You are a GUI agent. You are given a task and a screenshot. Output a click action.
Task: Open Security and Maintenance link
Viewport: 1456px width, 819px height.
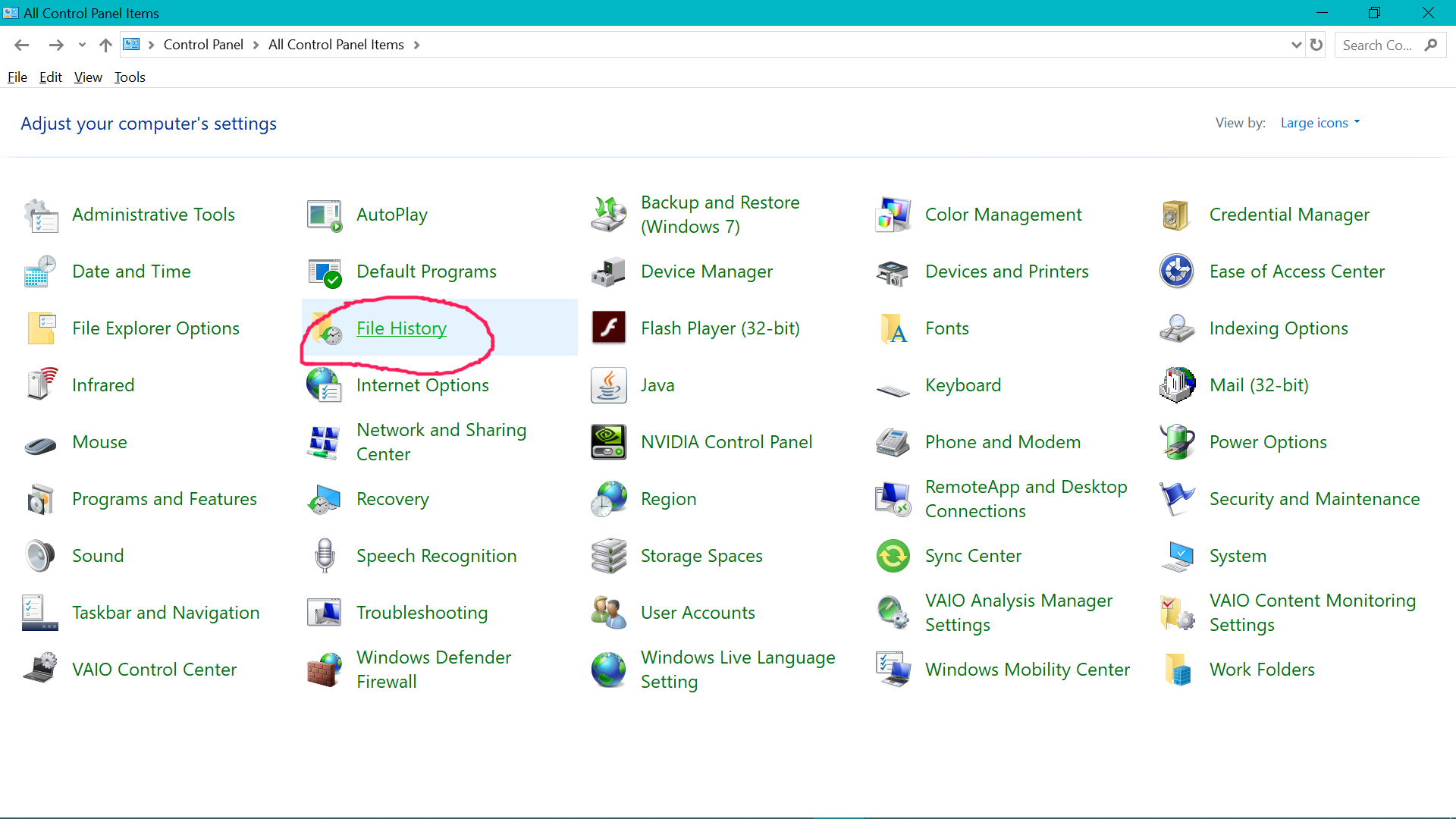1314,499
